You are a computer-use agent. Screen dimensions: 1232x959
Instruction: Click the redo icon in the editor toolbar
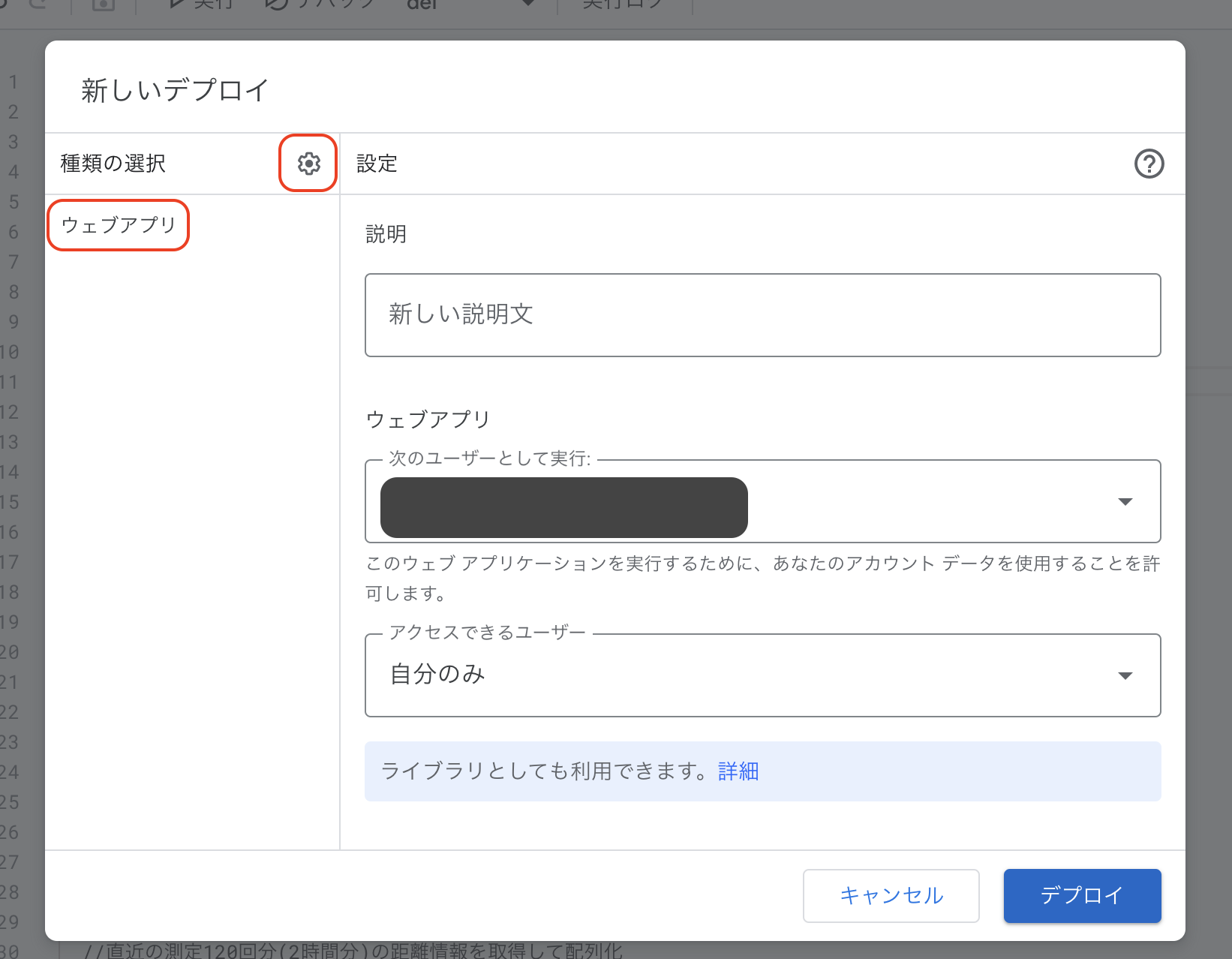click(x=39, y=4)
